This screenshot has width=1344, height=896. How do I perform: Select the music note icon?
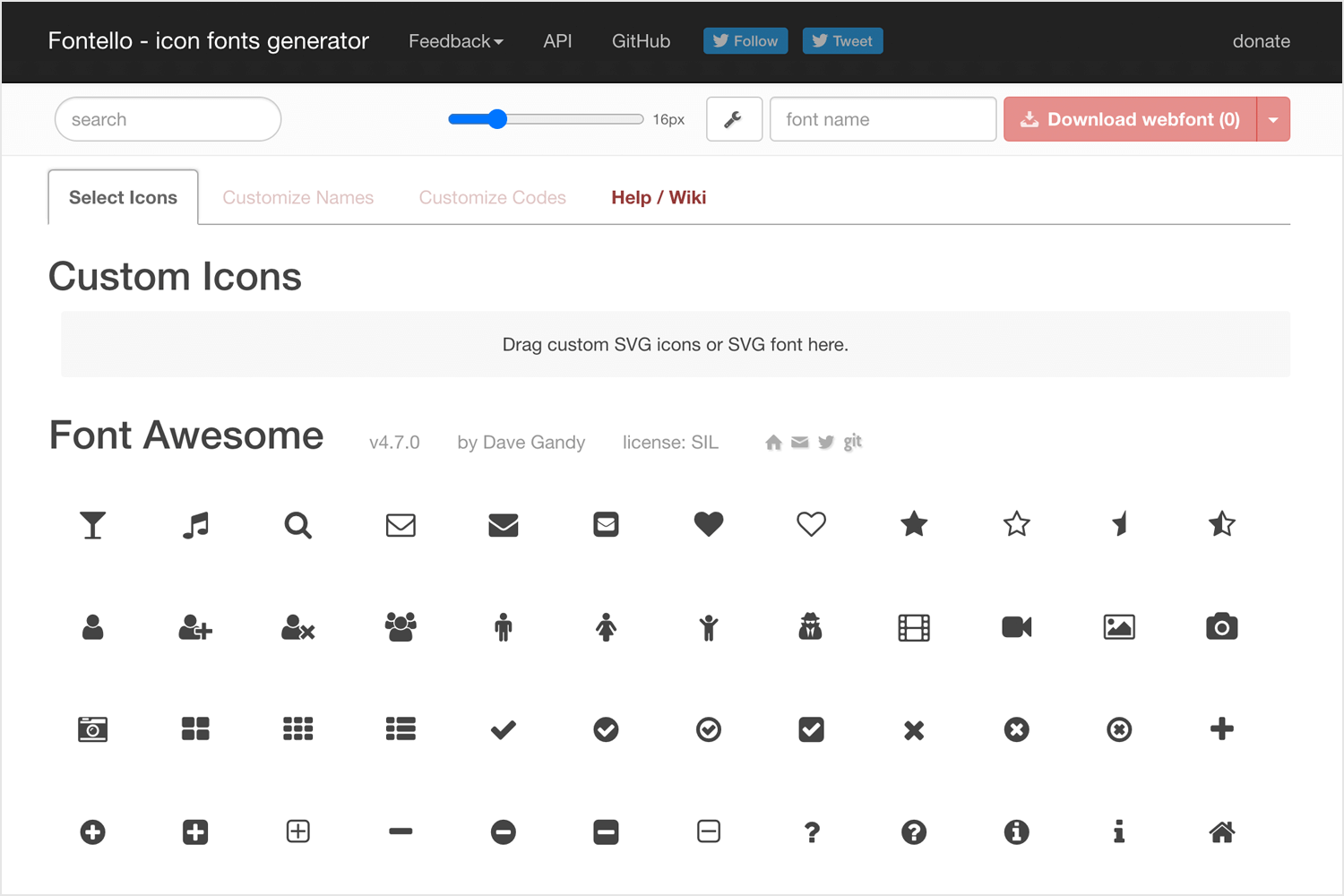pos(195,525)
